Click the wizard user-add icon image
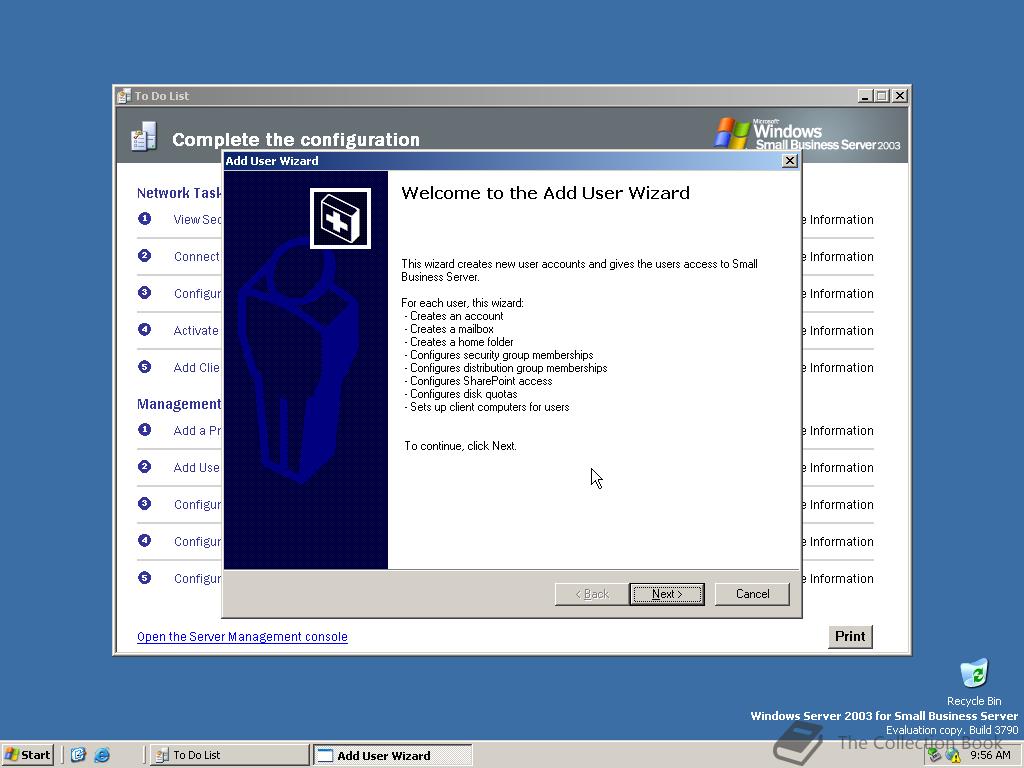Screen dimensions: 1024x768 point(340,219)
